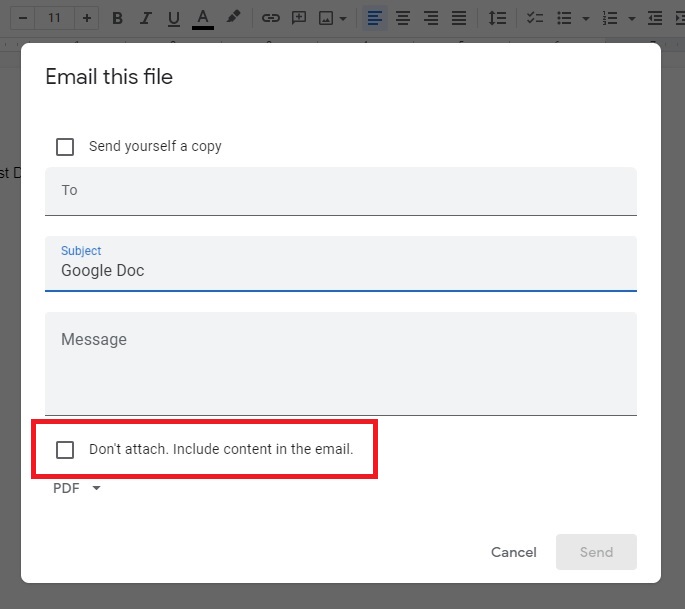
Task: Open the text color picker
Action: (203, 18)
